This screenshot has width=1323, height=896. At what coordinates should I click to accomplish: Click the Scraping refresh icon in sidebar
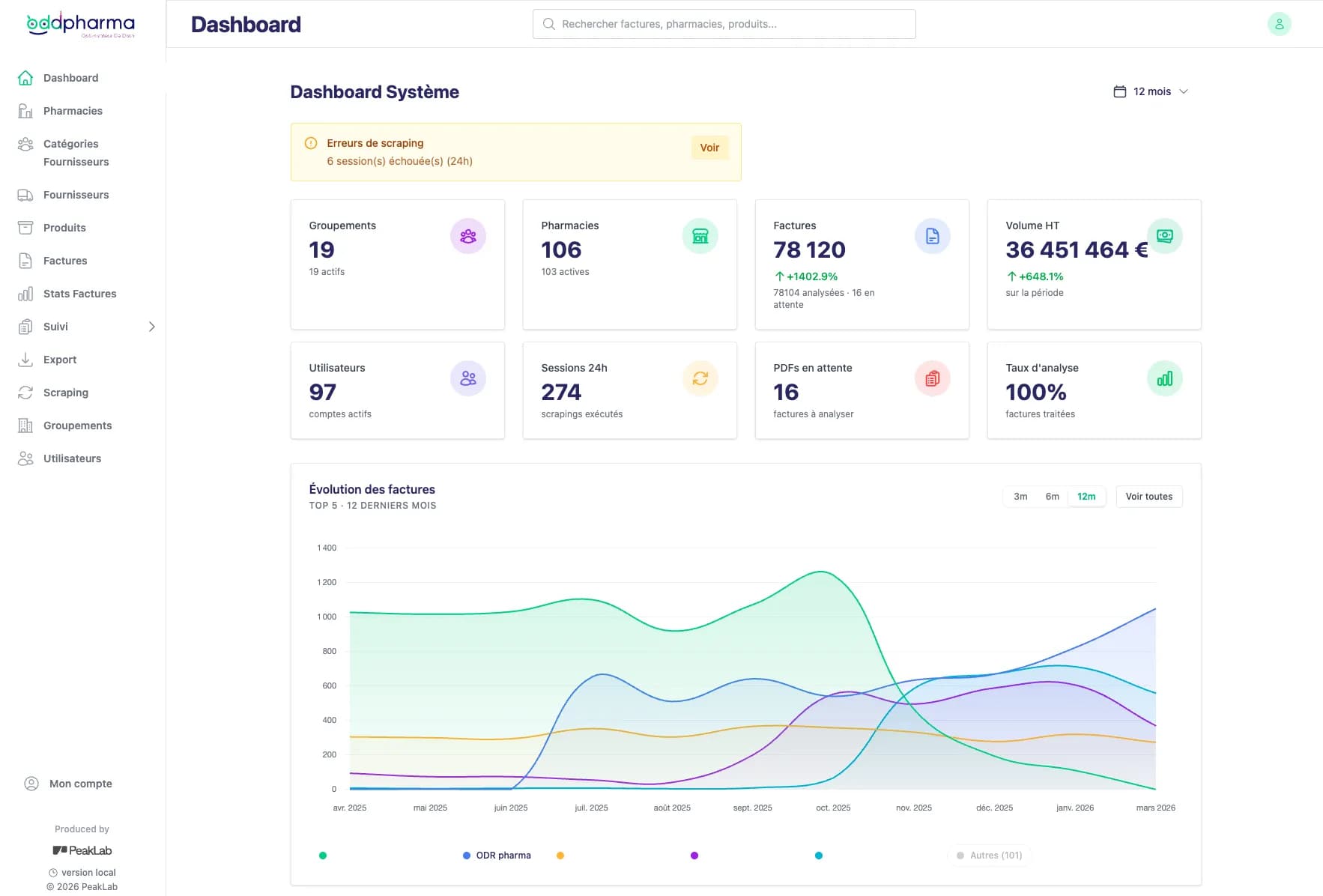click(x=25, y=393)
